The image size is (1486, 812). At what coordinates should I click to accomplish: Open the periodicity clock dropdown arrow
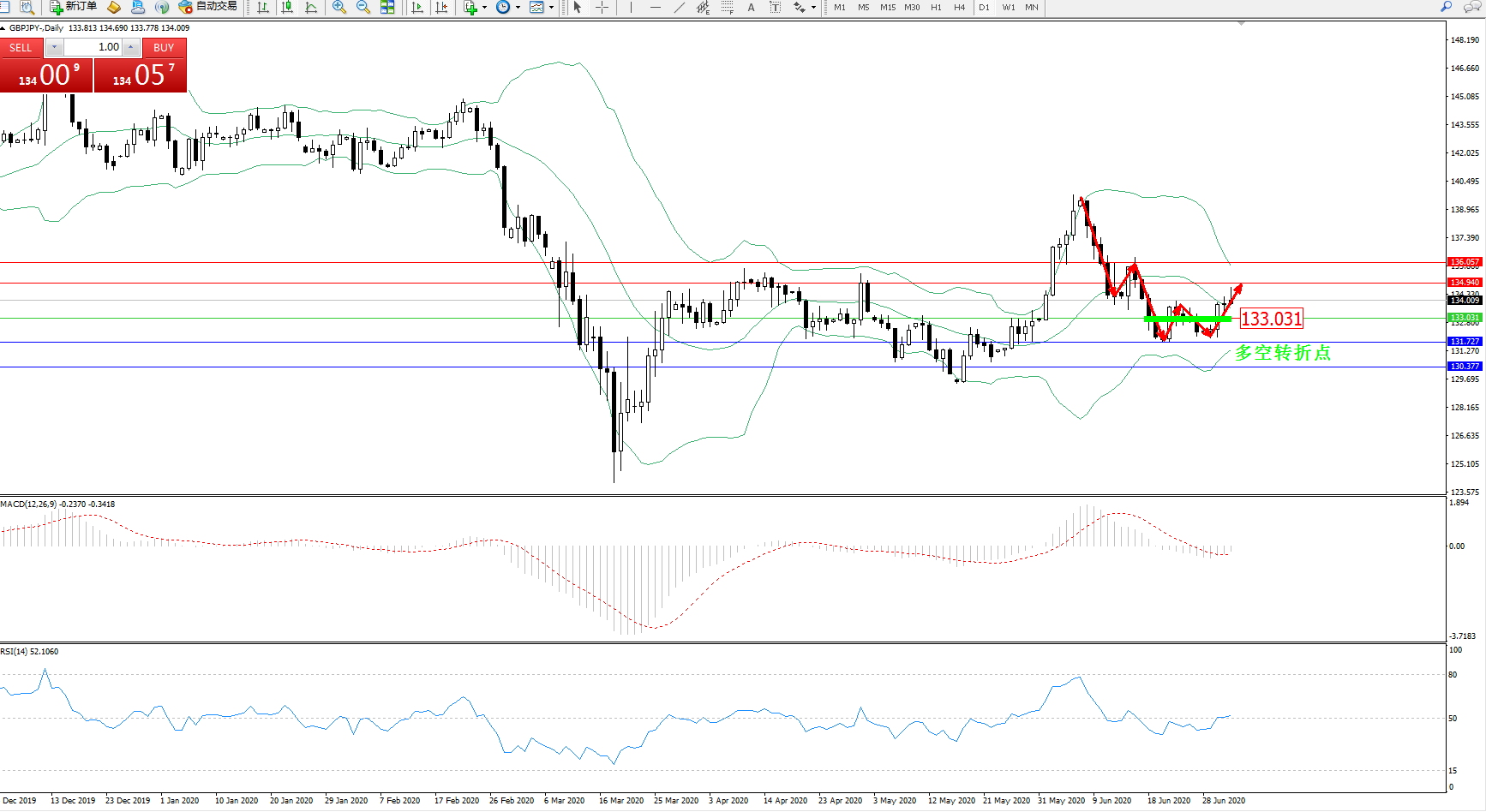(x=518, y=7)
